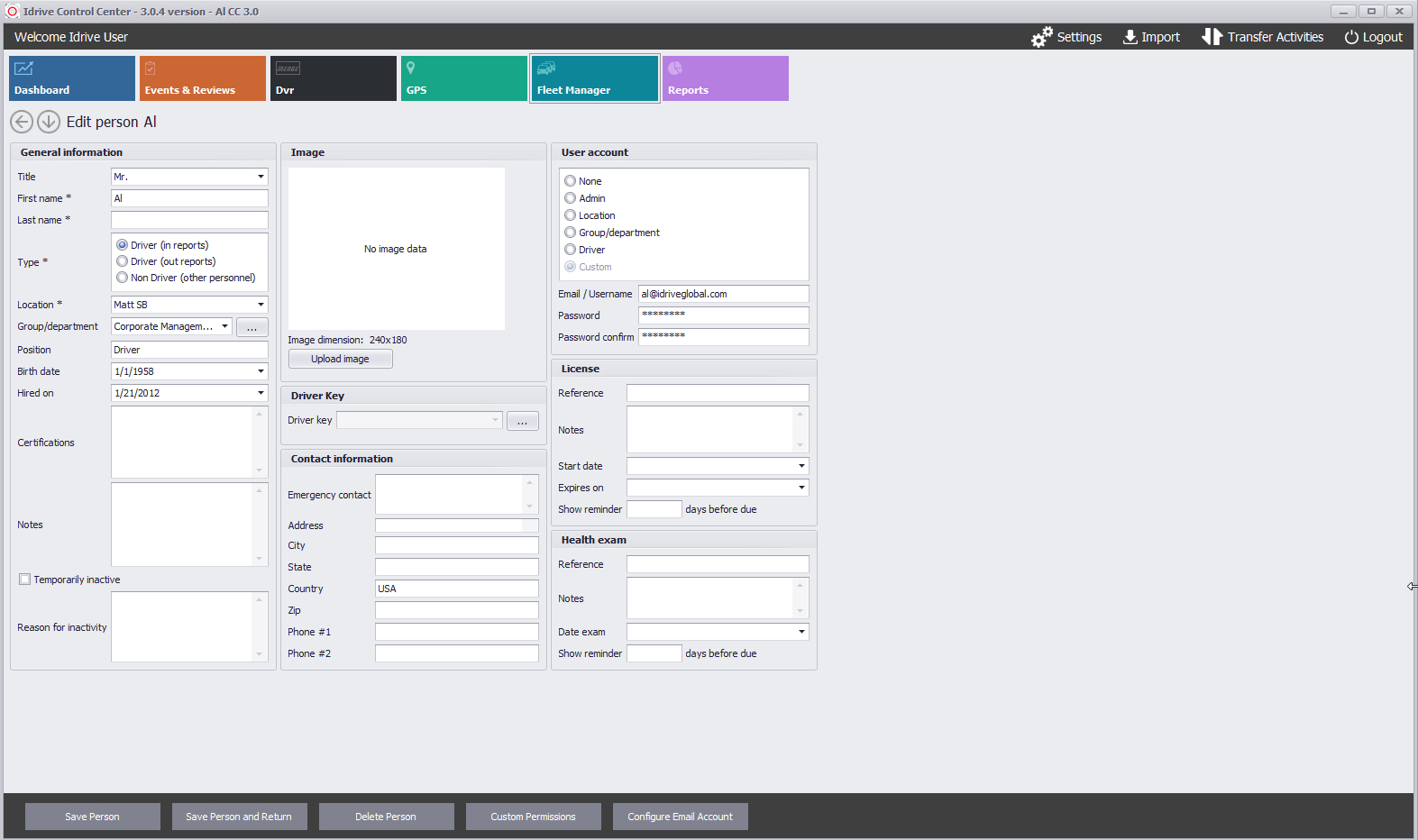Click the Import download icon
1418x840 pixels.
tap(1130, 37)
